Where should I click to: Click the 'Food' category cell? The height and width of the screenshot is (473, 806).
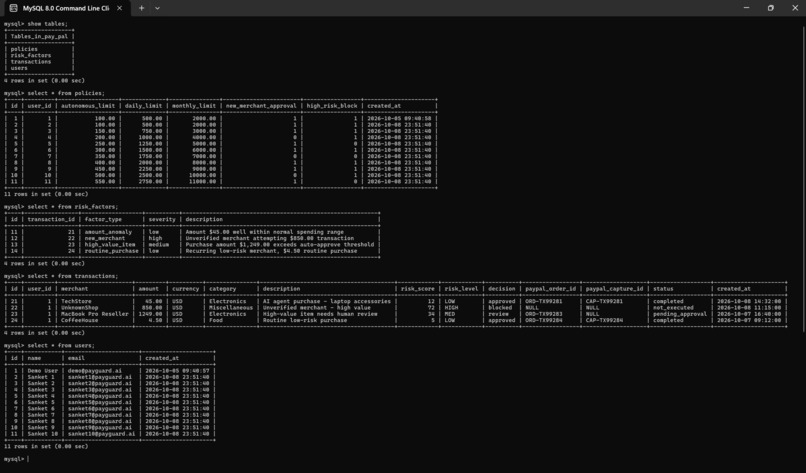coord(215,320)
